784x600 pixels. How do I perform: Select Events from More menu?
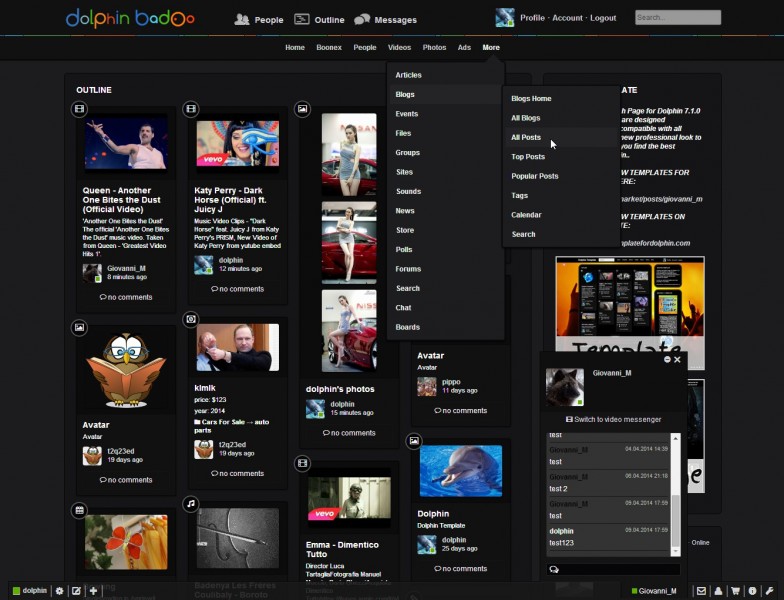click(406, 114)
